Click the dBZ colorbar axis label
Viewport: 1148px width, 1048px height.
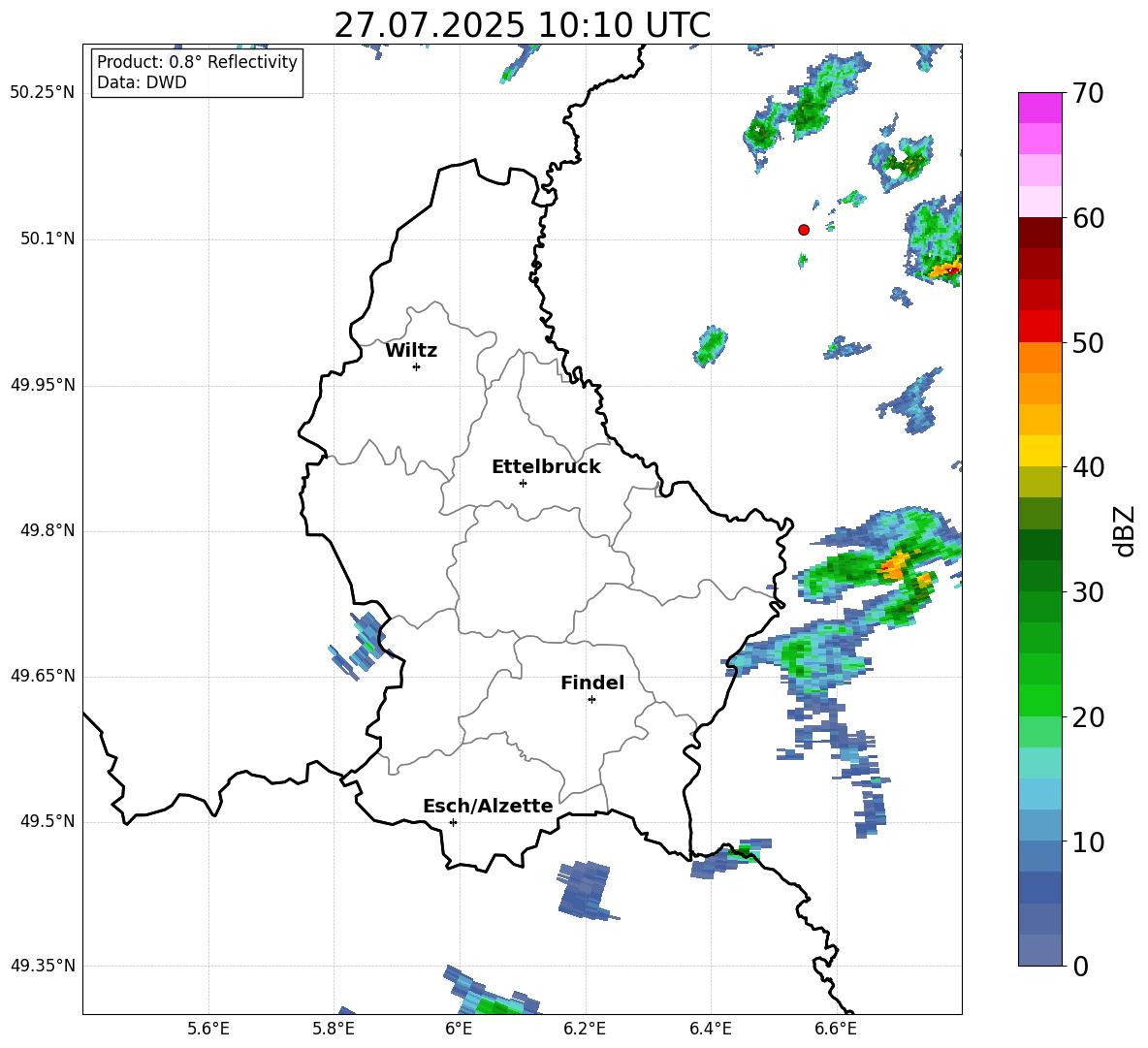(x=1125, y=530)
